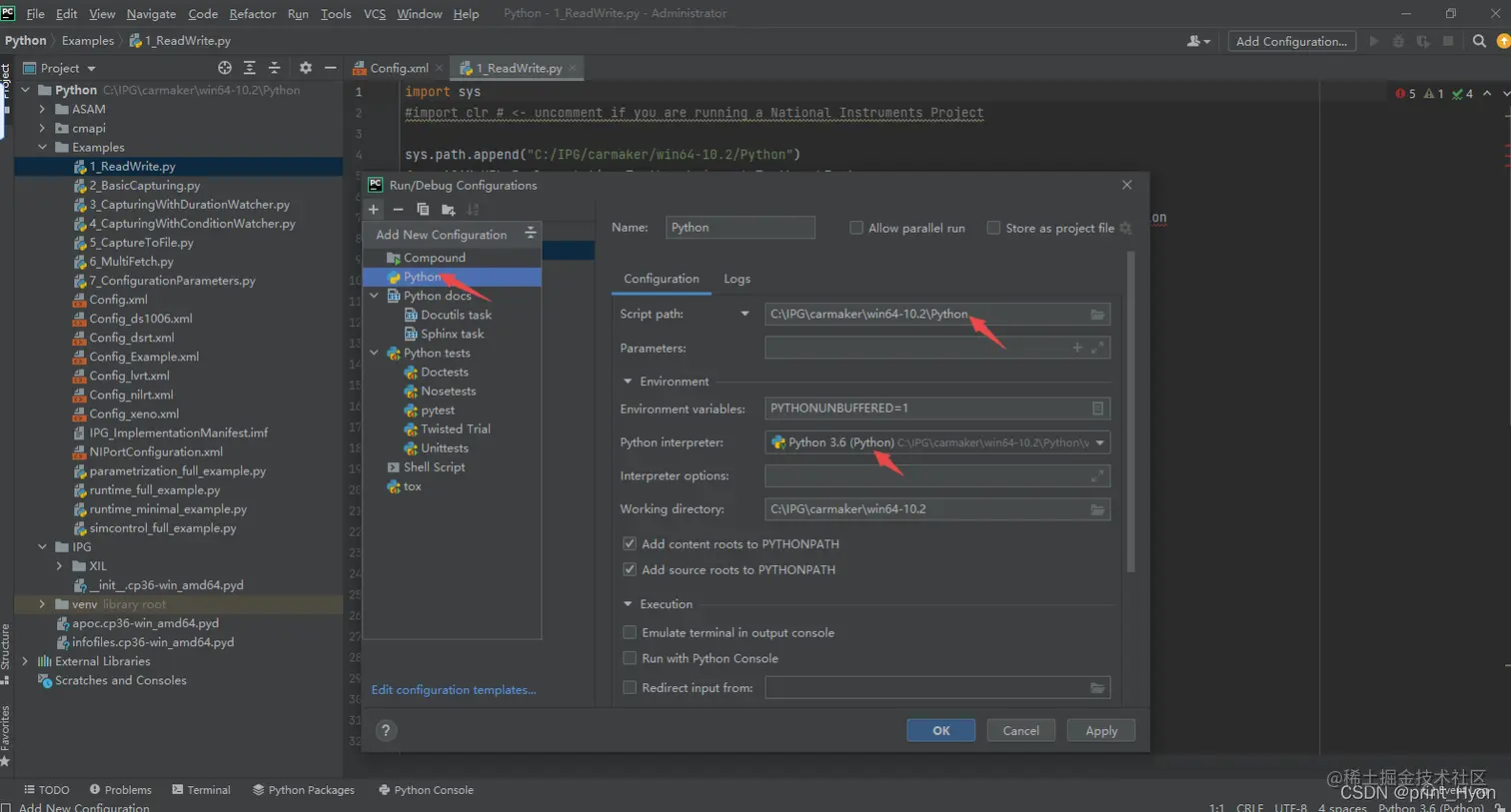1511x812 pixels.
Task: Click Collapse All icon in Project panel
Action: click(x=274, y=68)
